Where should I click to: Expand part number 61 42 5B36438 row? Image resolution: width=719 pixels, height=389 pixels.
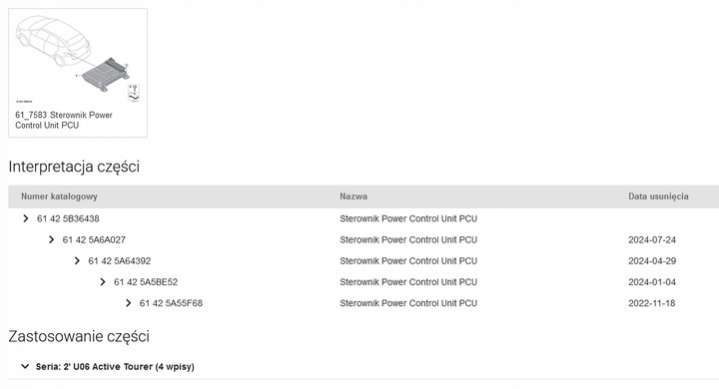(26, 219)
